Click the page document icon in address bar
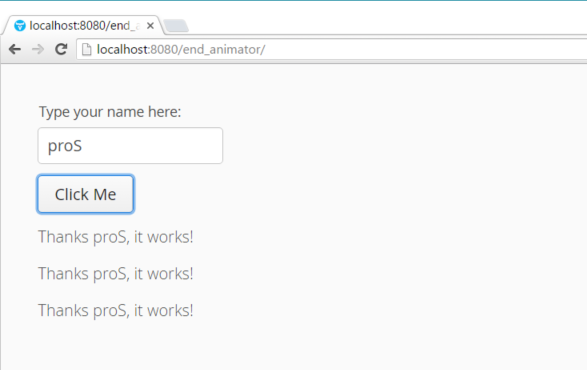Screen dimensions: 587x370 (86, 49)
